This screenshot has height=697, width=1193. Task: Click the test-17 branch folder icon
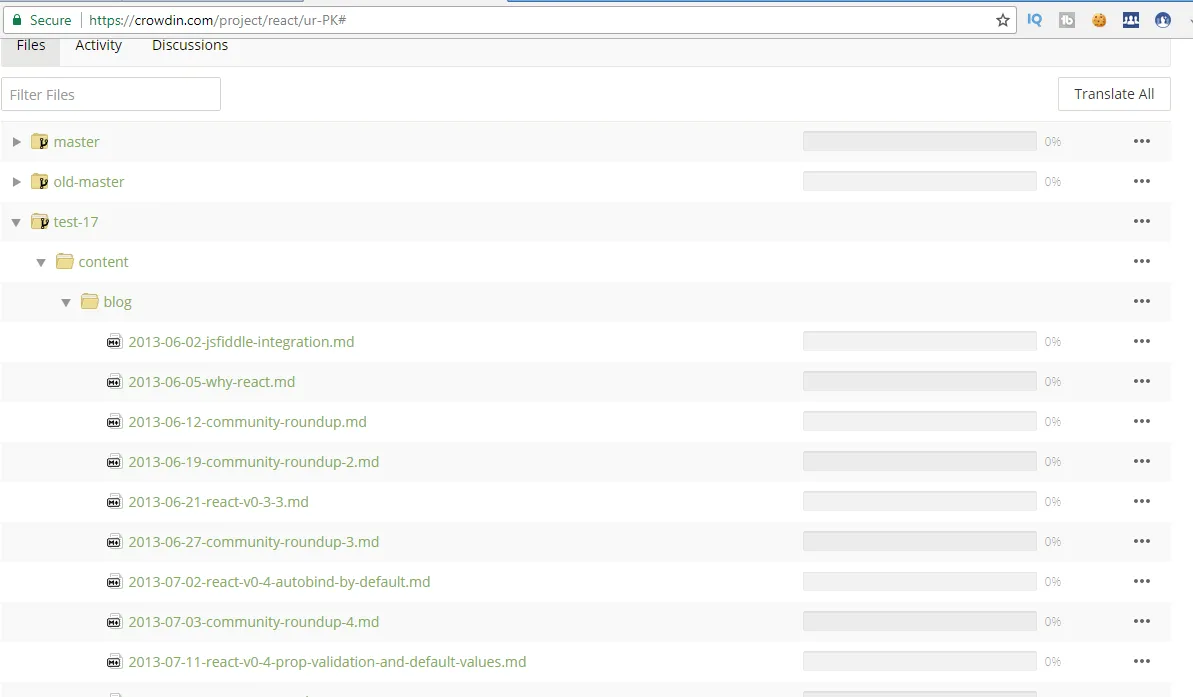pyautogui.click(x=40, y=221)
